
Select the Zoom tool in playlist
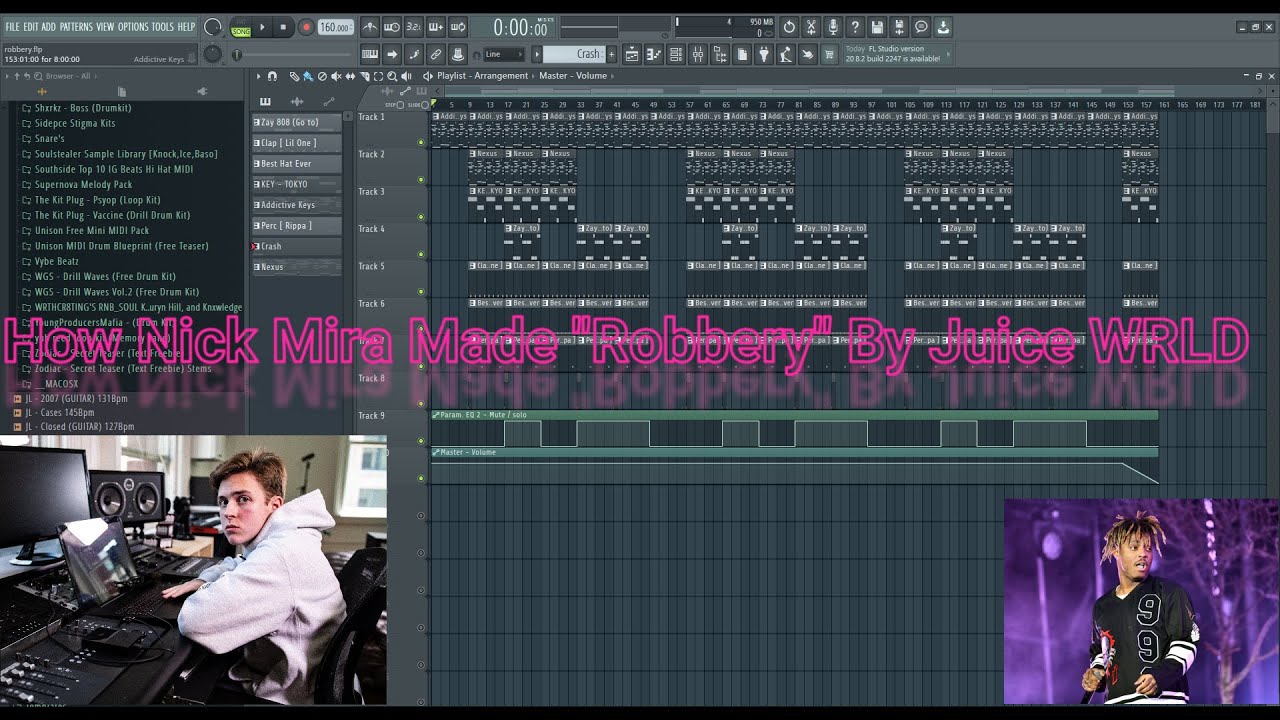pyautogui.click(x=392, y=76)
